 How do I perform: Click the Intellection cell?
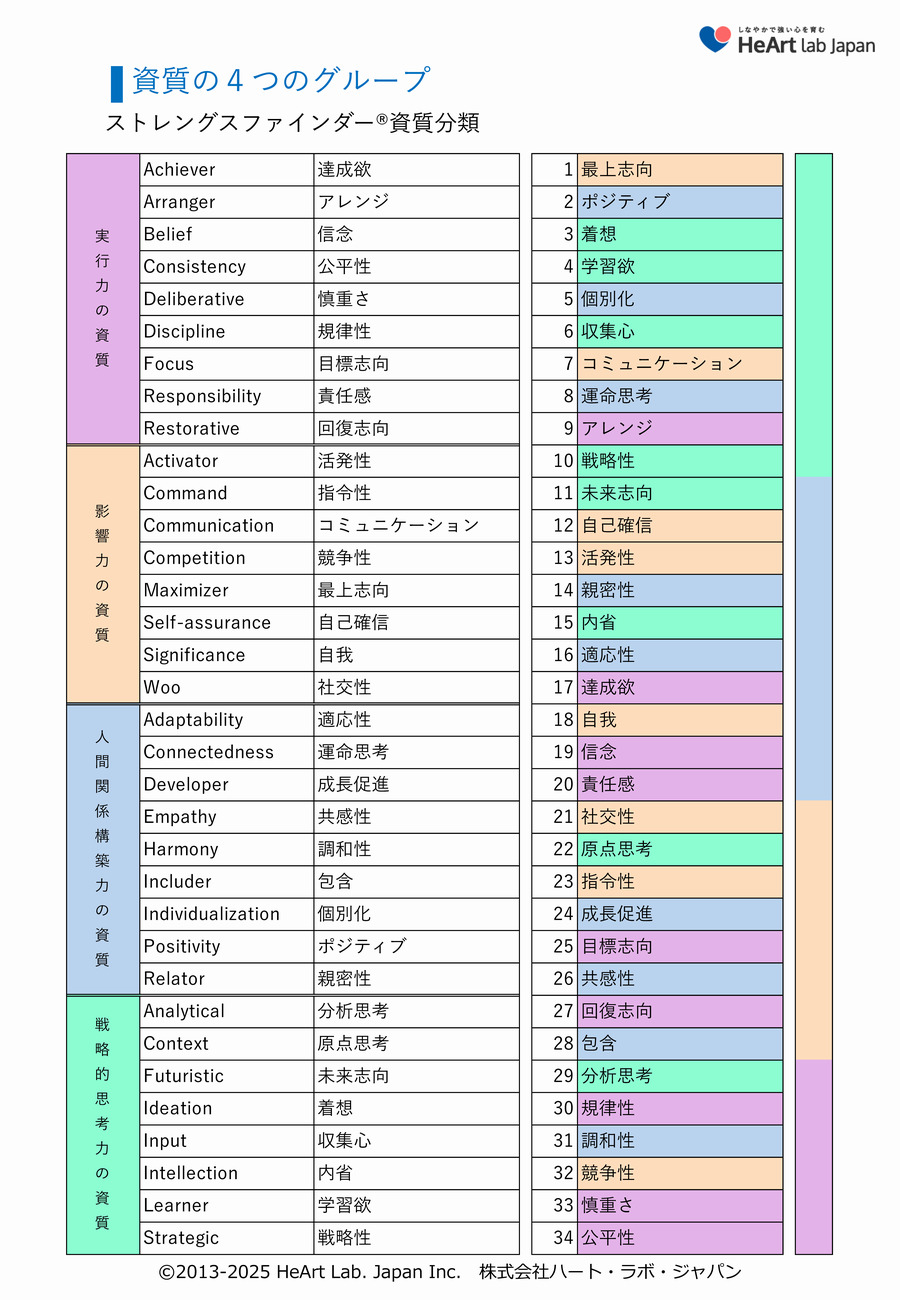(x=227, y=1173)
